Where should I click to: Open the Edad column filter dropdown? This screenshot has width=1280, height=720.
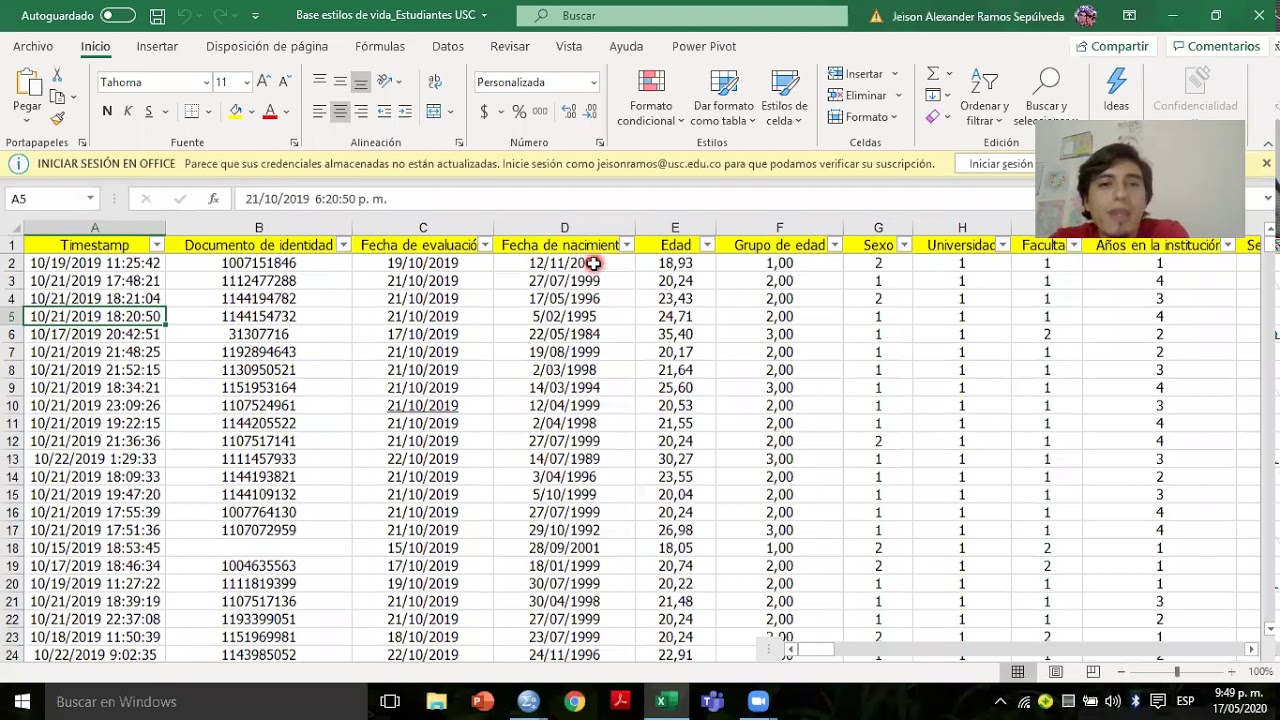pos(707,245)
